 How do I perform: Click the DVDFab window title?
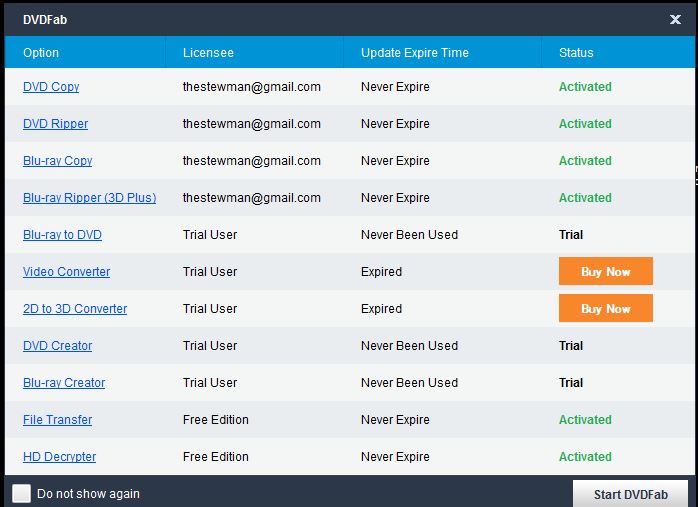pos(45,20)
